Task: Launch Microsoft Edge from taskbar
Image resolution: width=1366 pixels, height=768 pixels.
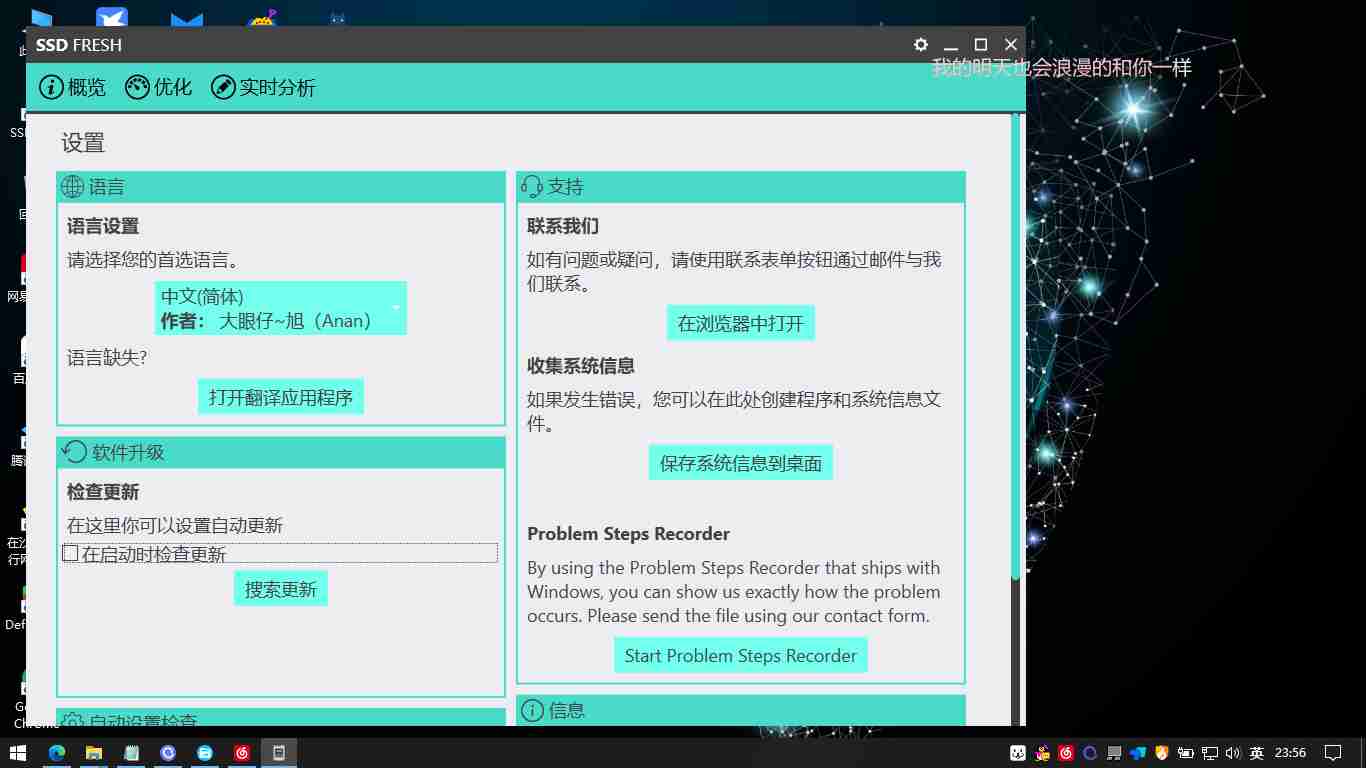Action: (57, 752)
